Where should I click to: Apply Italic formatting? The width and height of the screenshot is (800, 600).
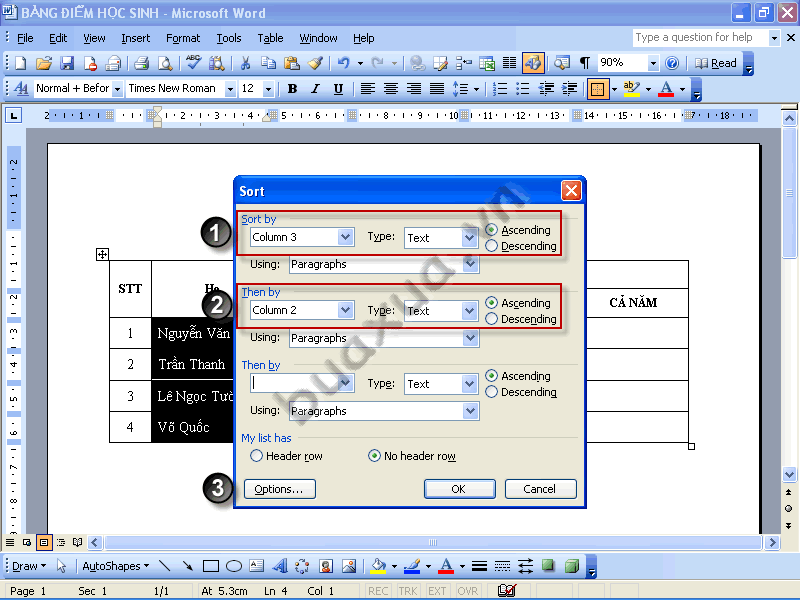point(315,89)
